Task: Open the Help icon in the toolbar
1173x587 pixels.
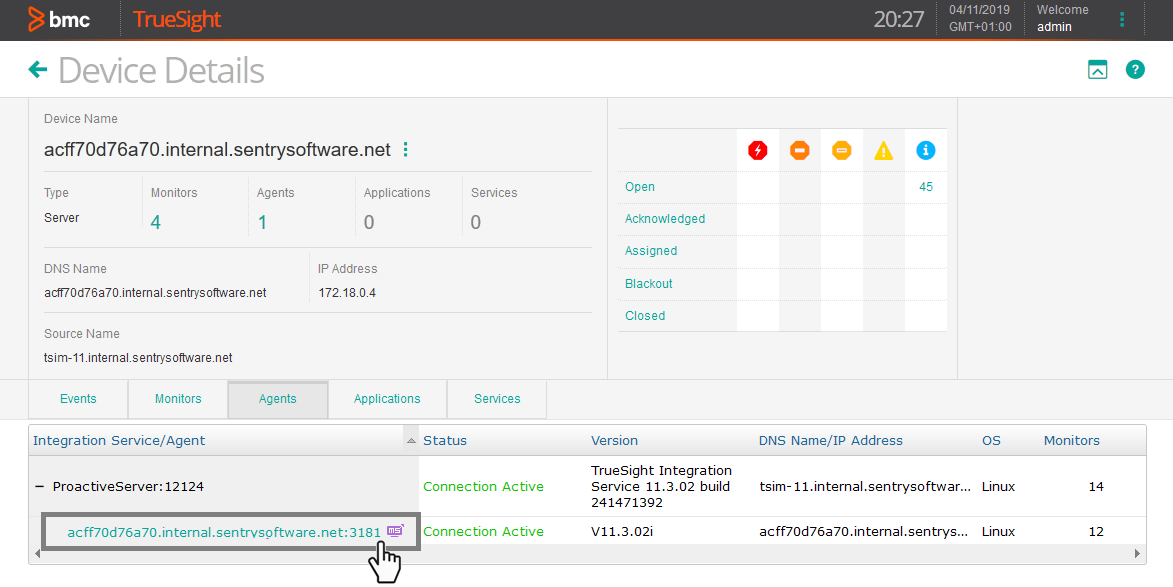Action: 1135,69
